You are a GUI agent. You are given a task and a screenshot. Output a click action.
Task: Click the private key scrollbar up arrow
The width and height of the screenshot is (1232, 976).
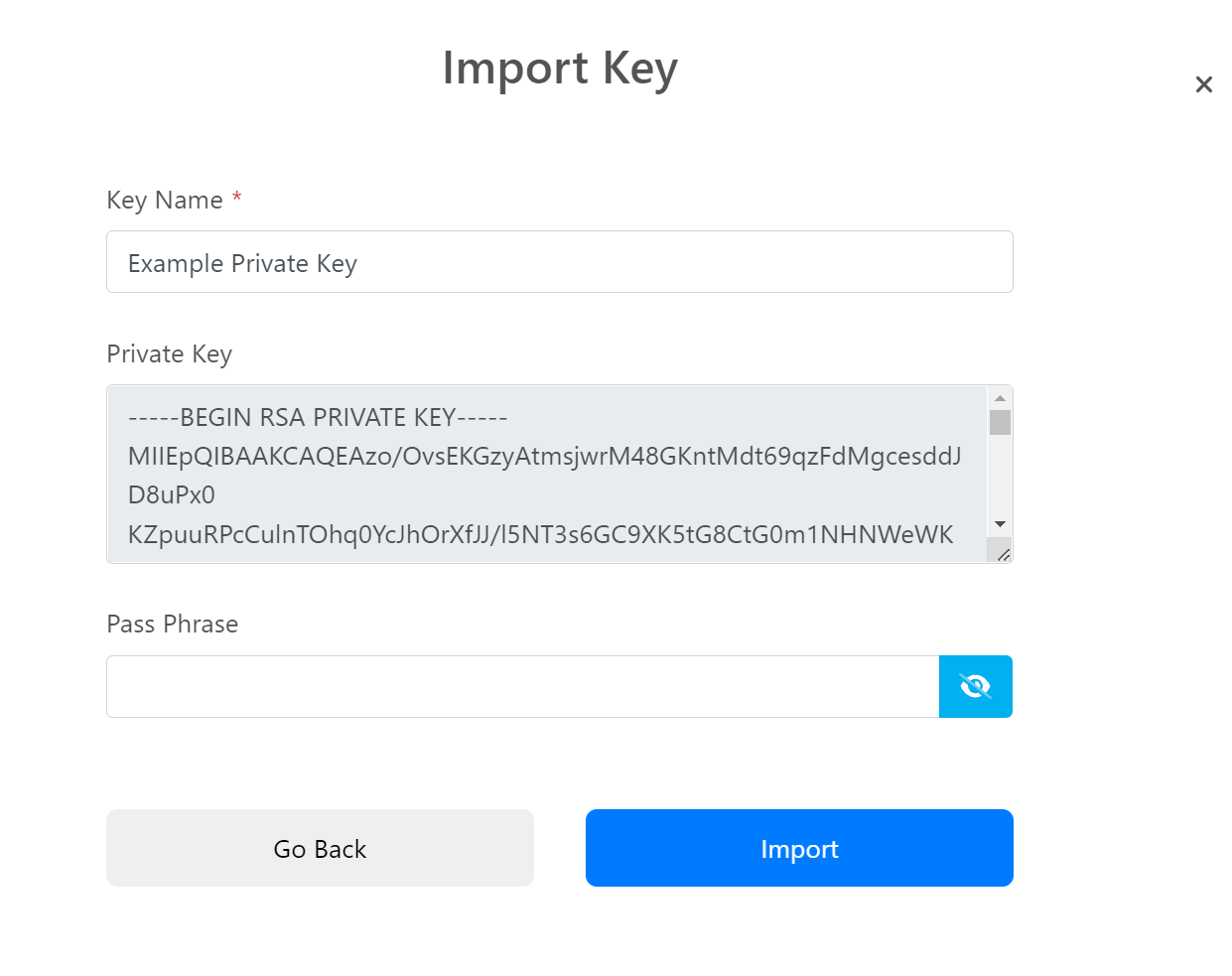coord(1000,397)
